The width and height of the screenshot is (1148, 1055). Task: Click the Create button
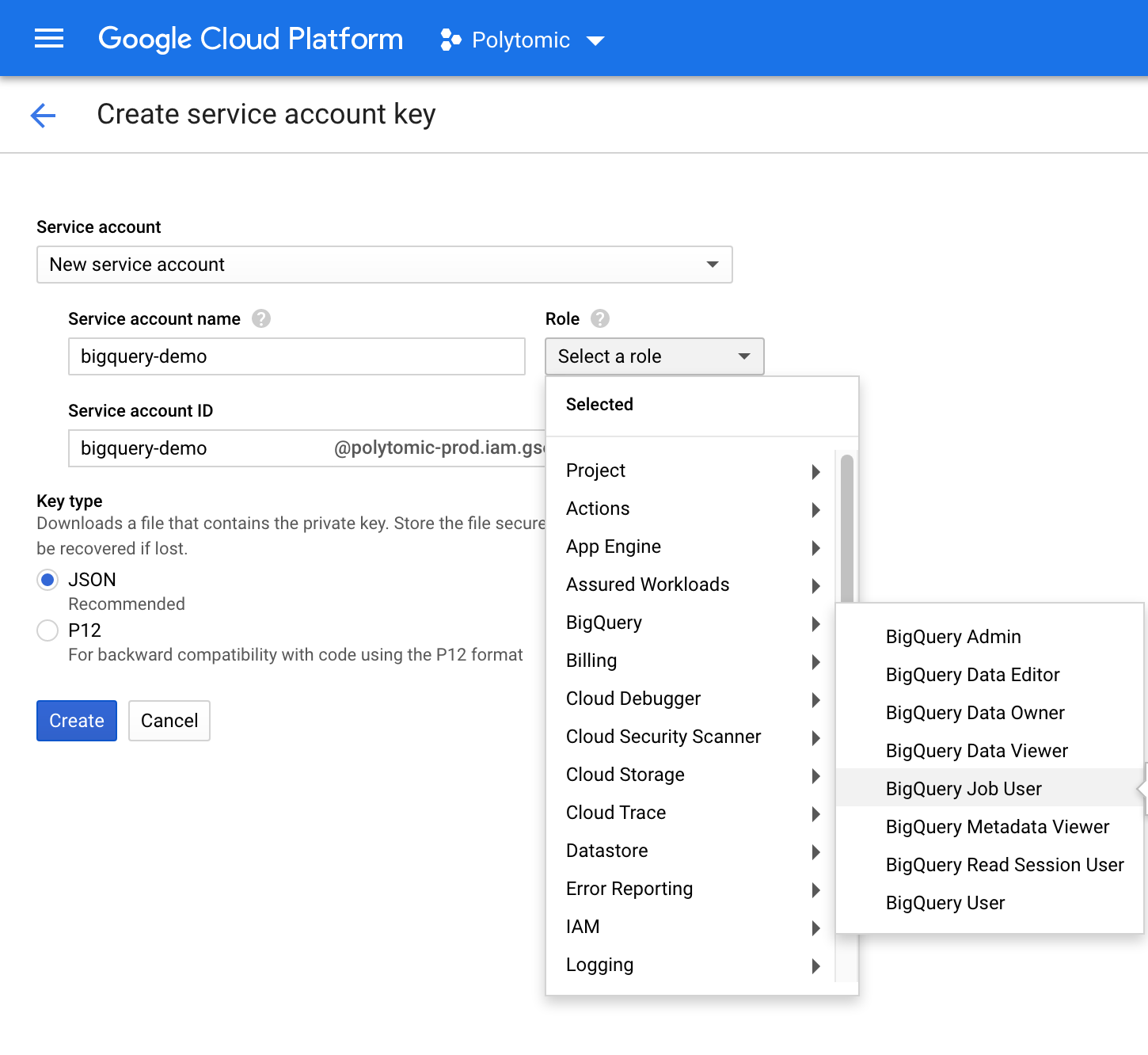click(77, 721)
